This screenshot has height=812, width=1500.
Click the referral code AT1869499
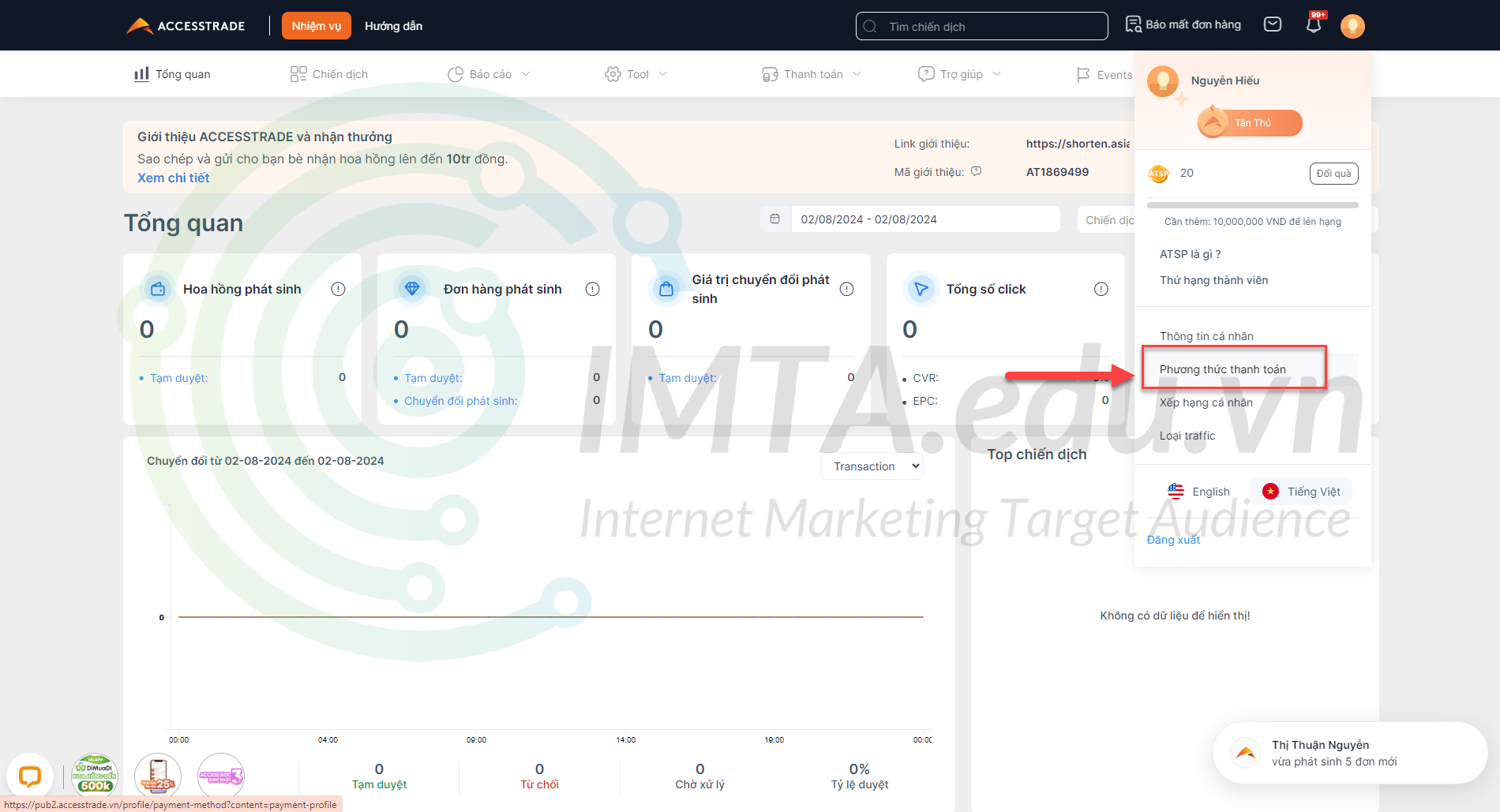point(1057,172)
